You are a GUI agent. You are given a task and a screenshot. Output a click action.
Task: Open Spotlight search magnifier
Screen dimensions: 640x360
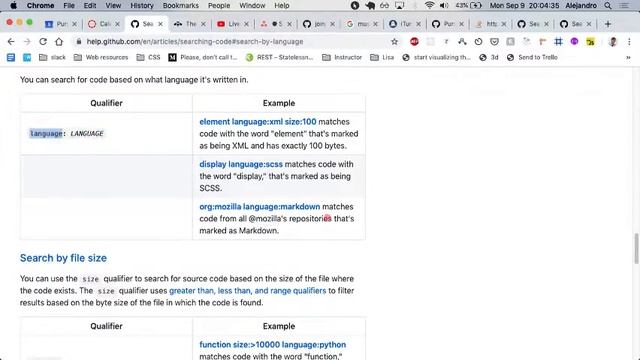(608, 6)
